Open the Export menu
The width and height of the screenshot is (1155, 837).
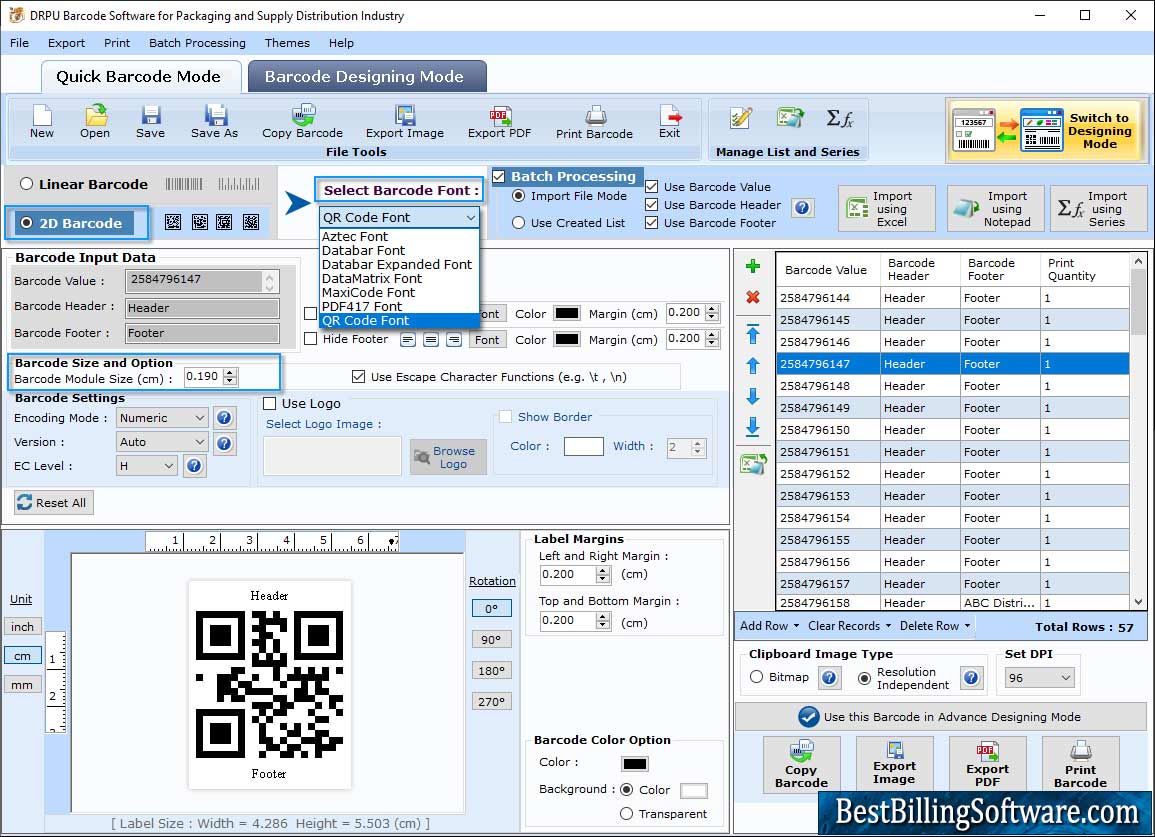pyautogui.click(x=66, y=43)
